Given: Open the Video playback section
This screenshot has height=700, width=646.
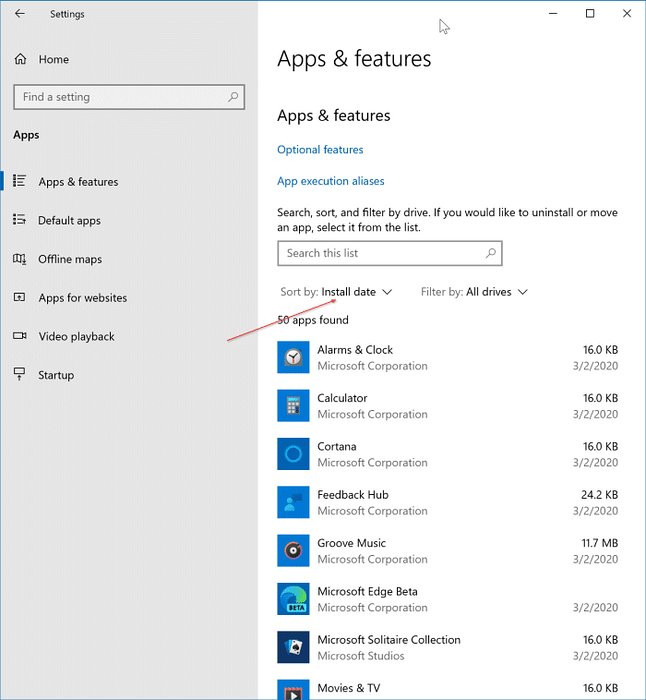Looking at the screenshot, I should (76, 337).
